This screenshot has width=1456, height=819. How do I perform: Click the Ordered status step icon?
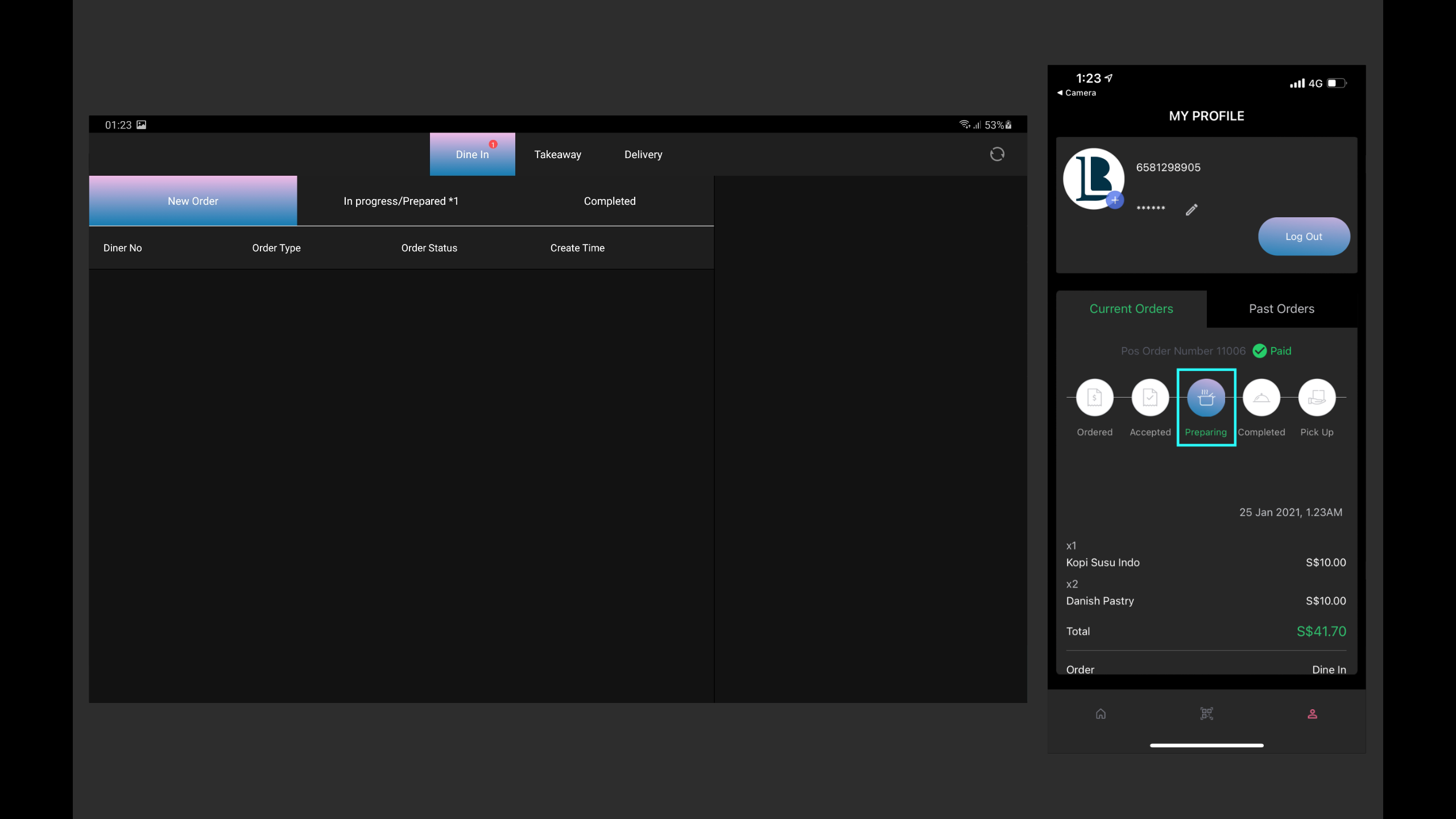[x=1094, y=398]
